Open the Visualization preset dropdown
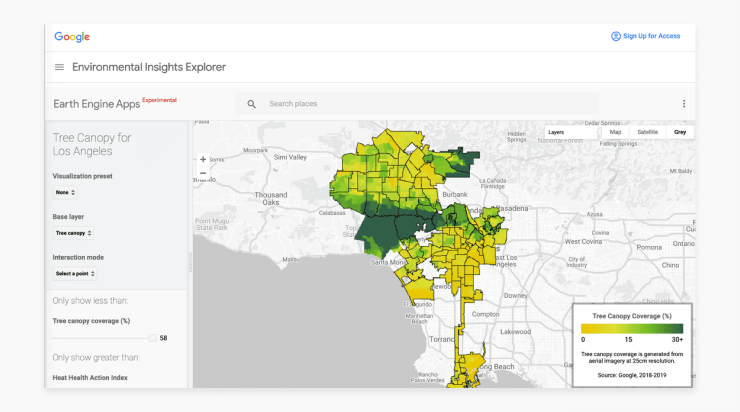Viewport: 740px width, 412px height. tap(65, 193)
